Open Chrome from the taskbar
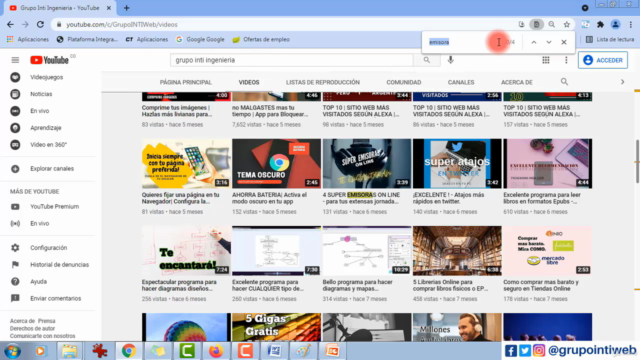The image size is (640, 360). (x=129, y=351)
